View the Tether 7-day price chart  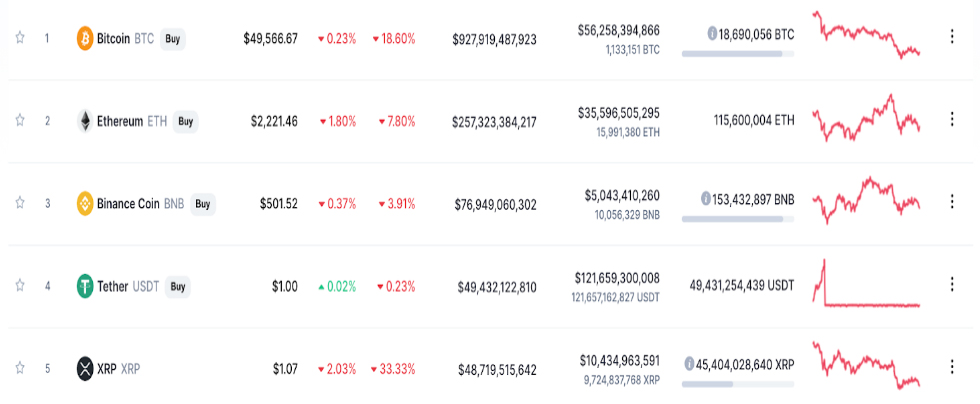866,284
